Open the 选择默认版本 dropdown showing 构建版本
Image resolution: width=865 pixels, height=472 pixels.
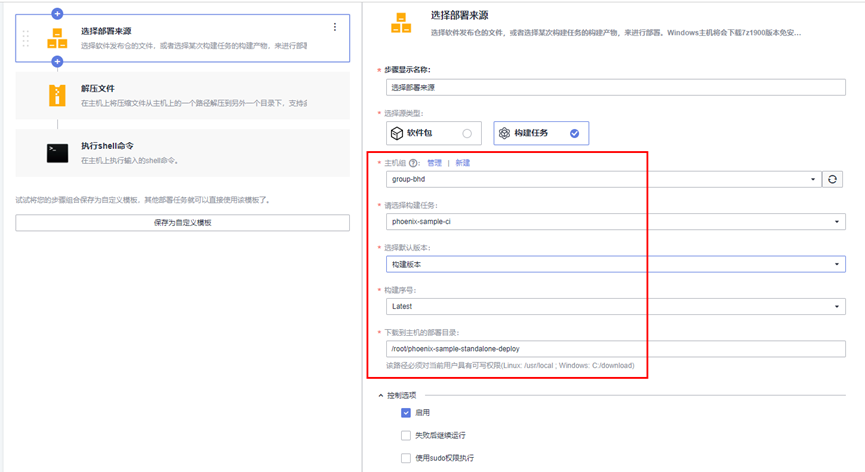pos(616,264)
